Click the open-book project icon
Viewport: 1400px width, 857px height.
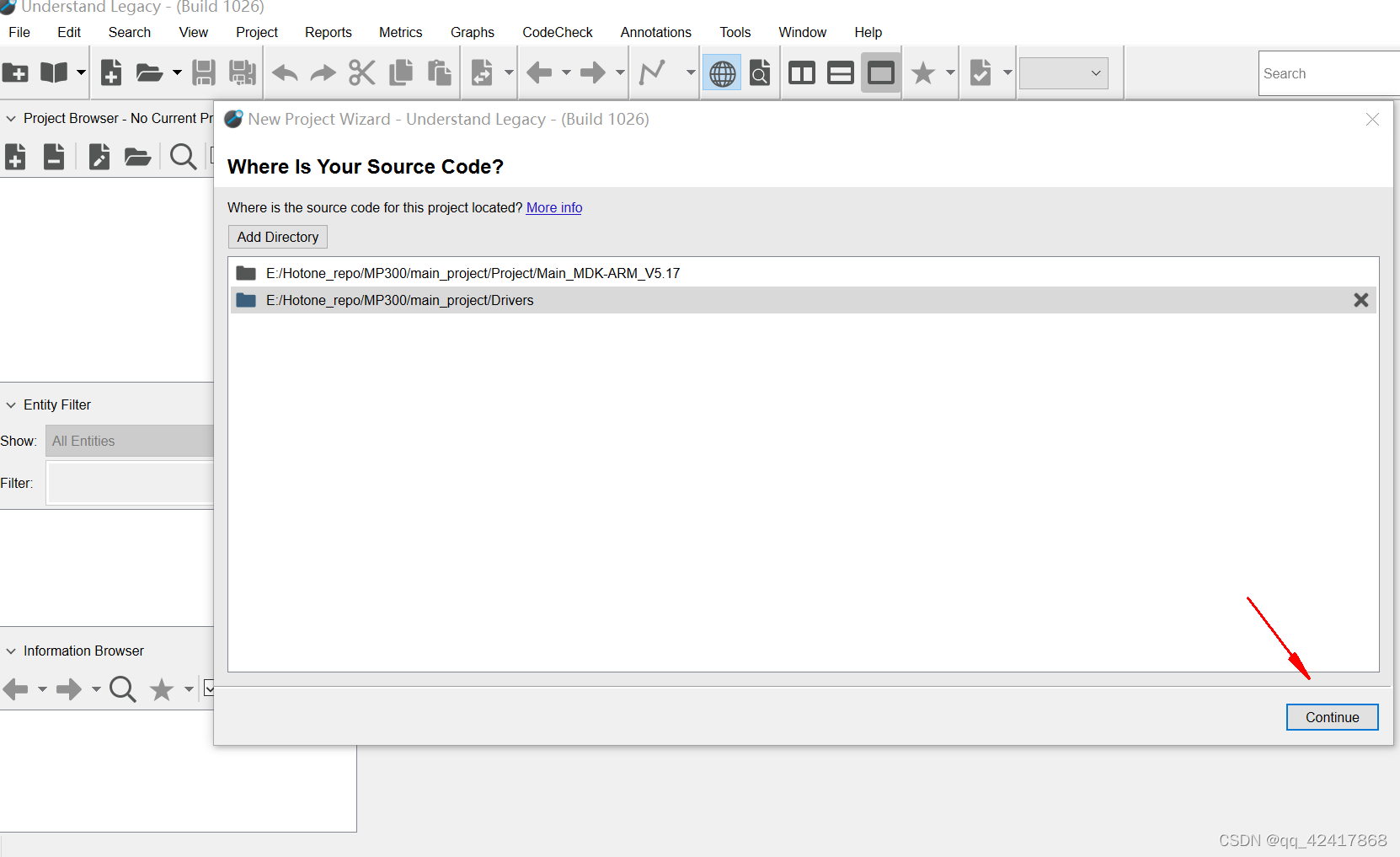tap(54, 73)
